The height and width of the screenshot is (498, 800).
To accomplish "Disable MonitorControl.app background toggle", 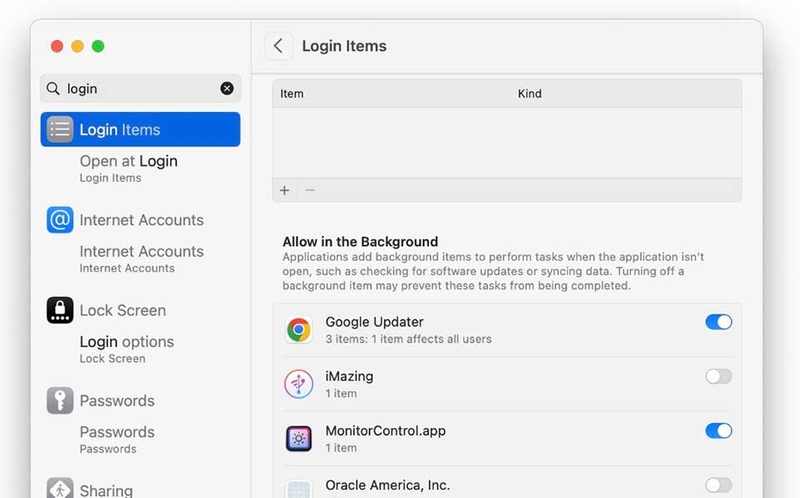I will (719, 431).
